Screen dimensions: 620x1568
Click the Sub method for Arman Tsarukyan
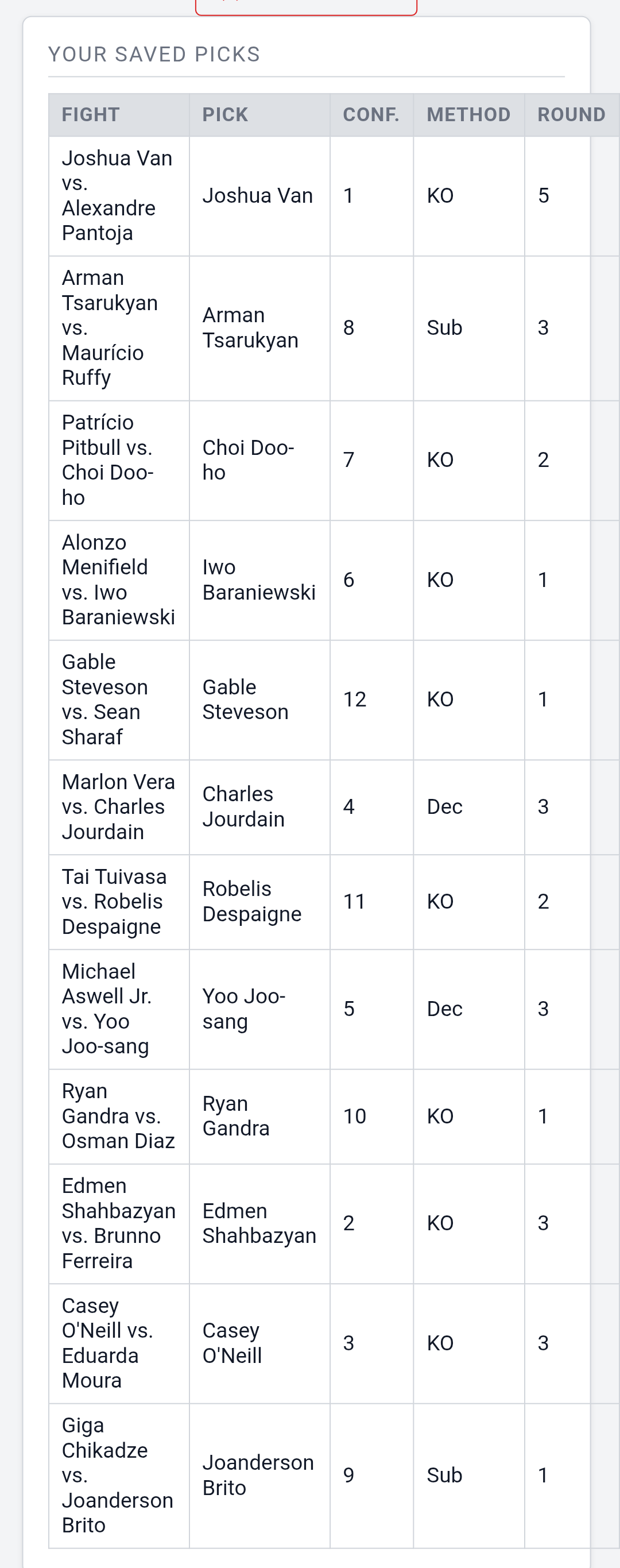pyautogui.click(x=445, y=327)
